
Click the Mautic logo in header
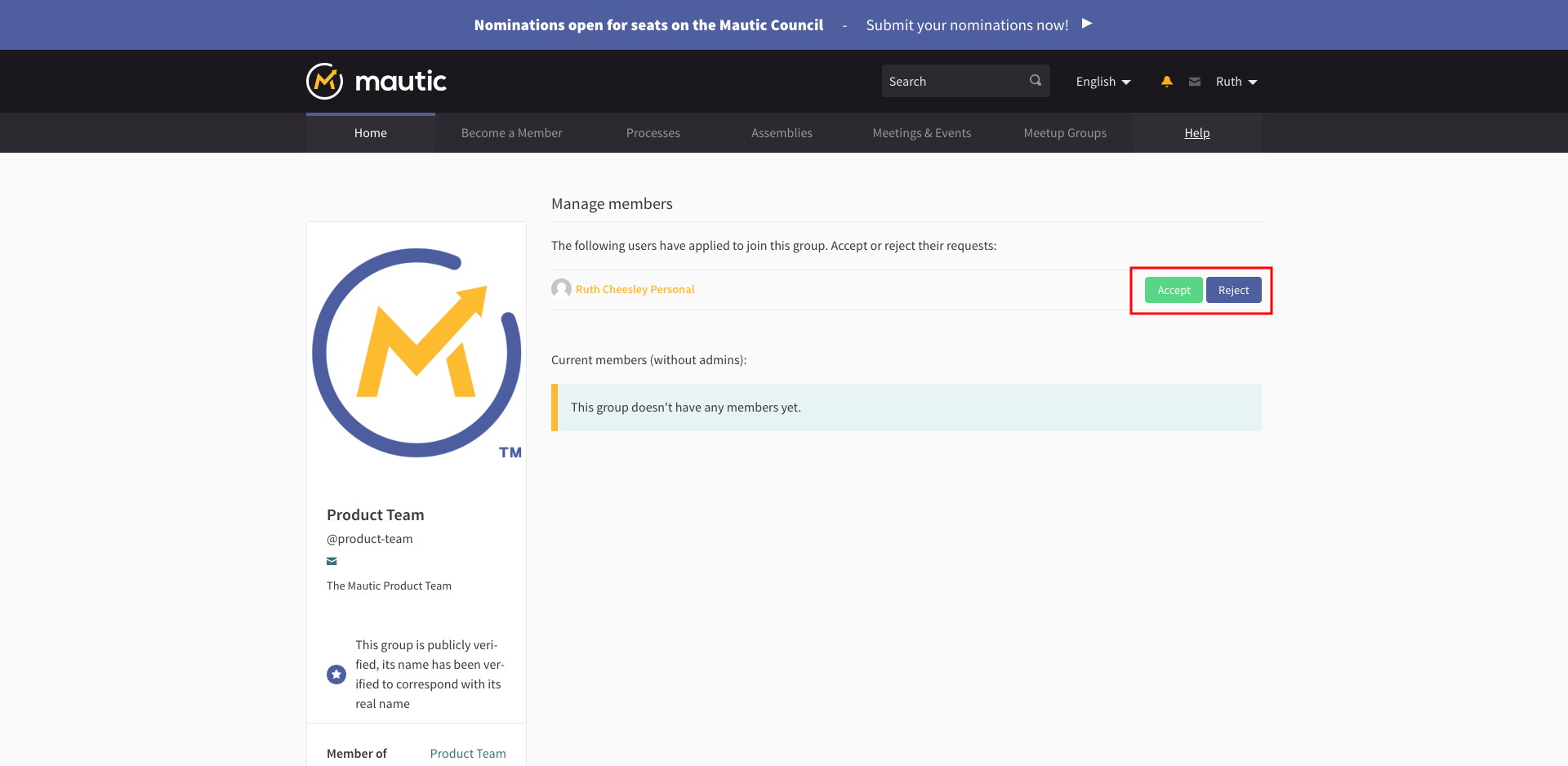click(x=376, y=82)
